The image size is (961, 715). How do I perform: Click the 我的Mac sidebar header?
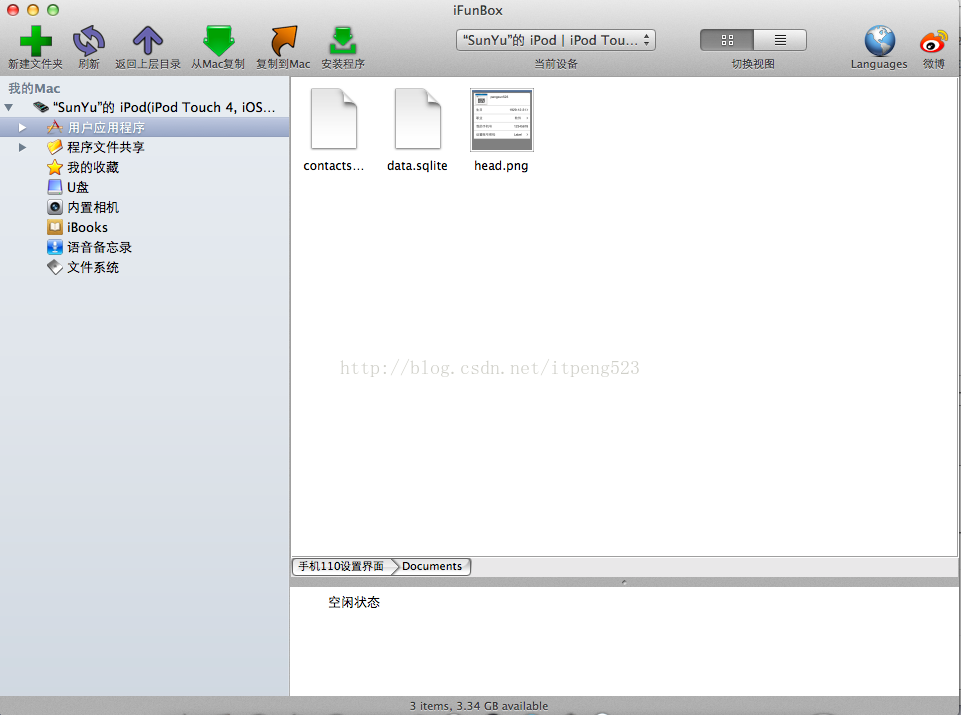tap(34, 88)
